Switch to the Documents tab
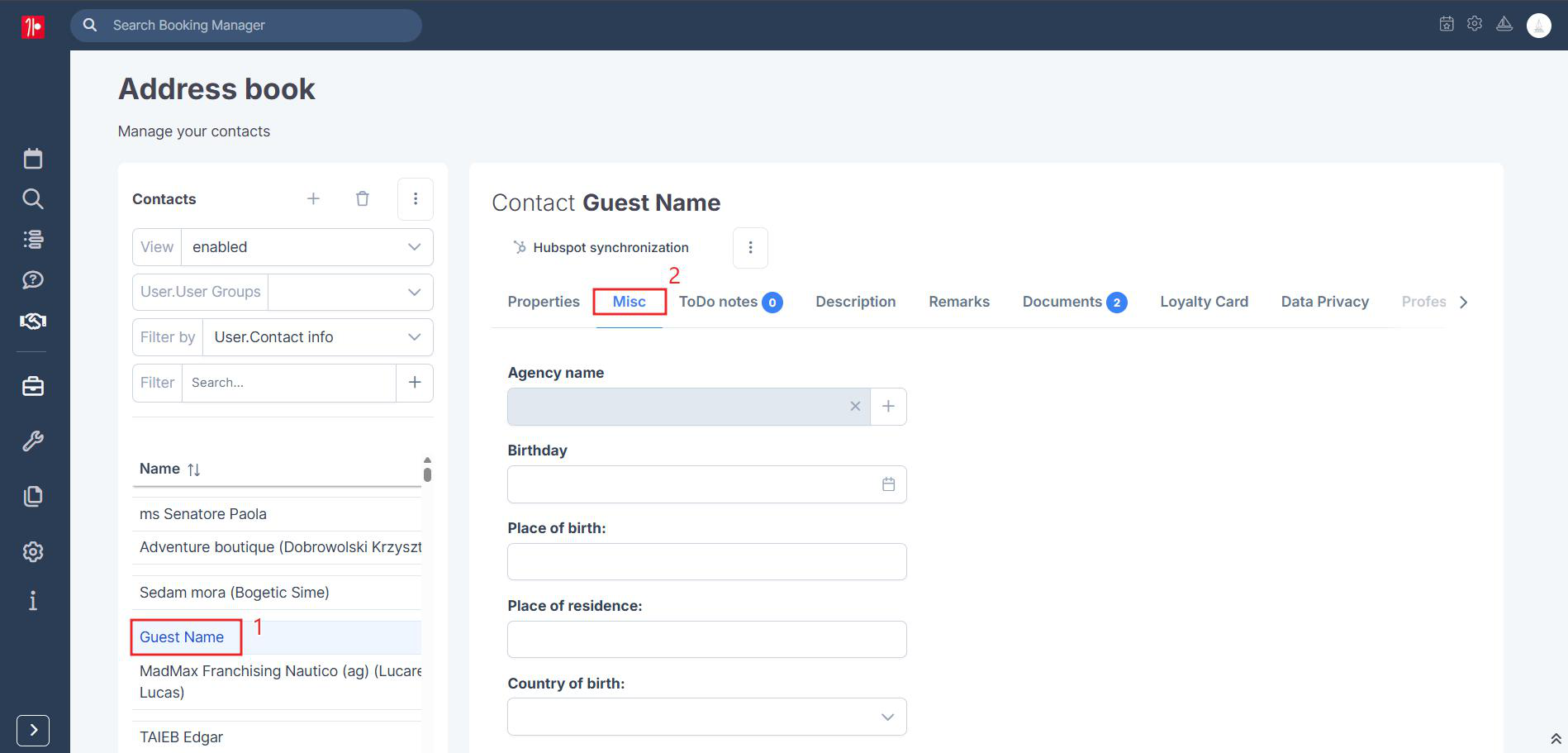 click(1074, 302)
